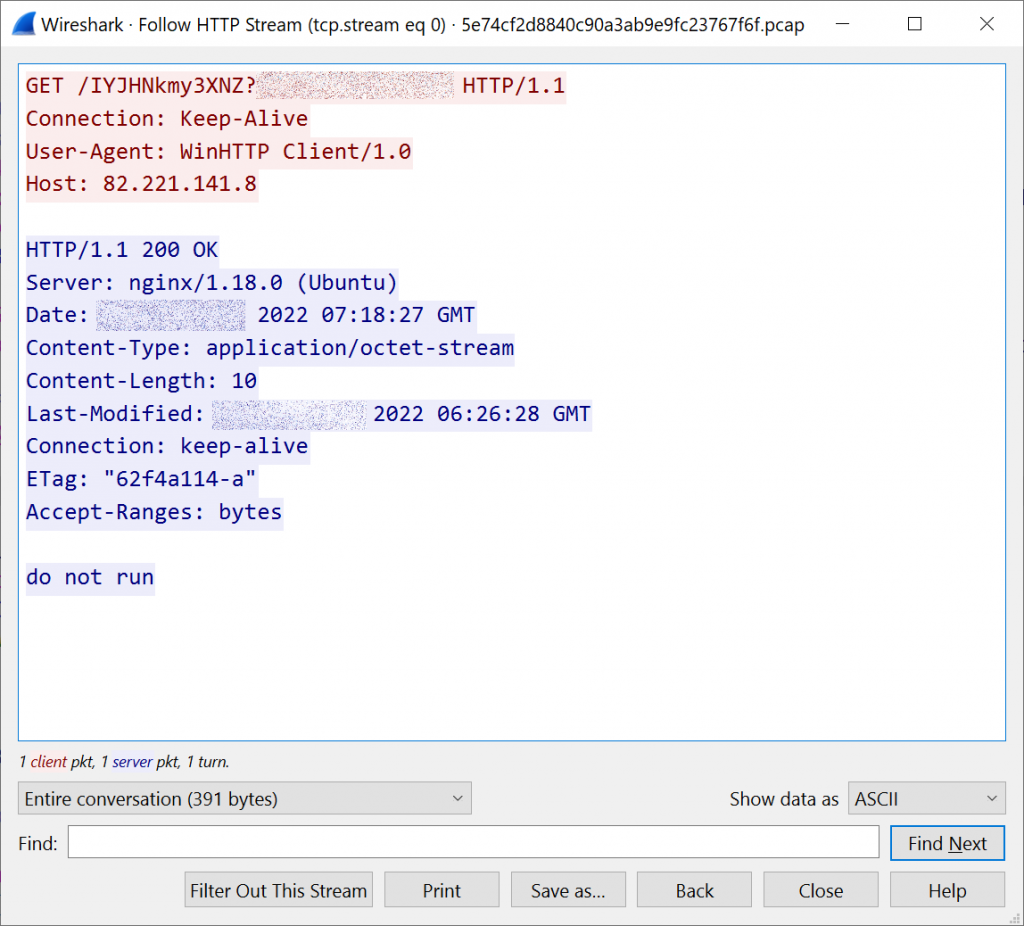Open the Help button
The image size is (1024, 926).
[947, 890]
